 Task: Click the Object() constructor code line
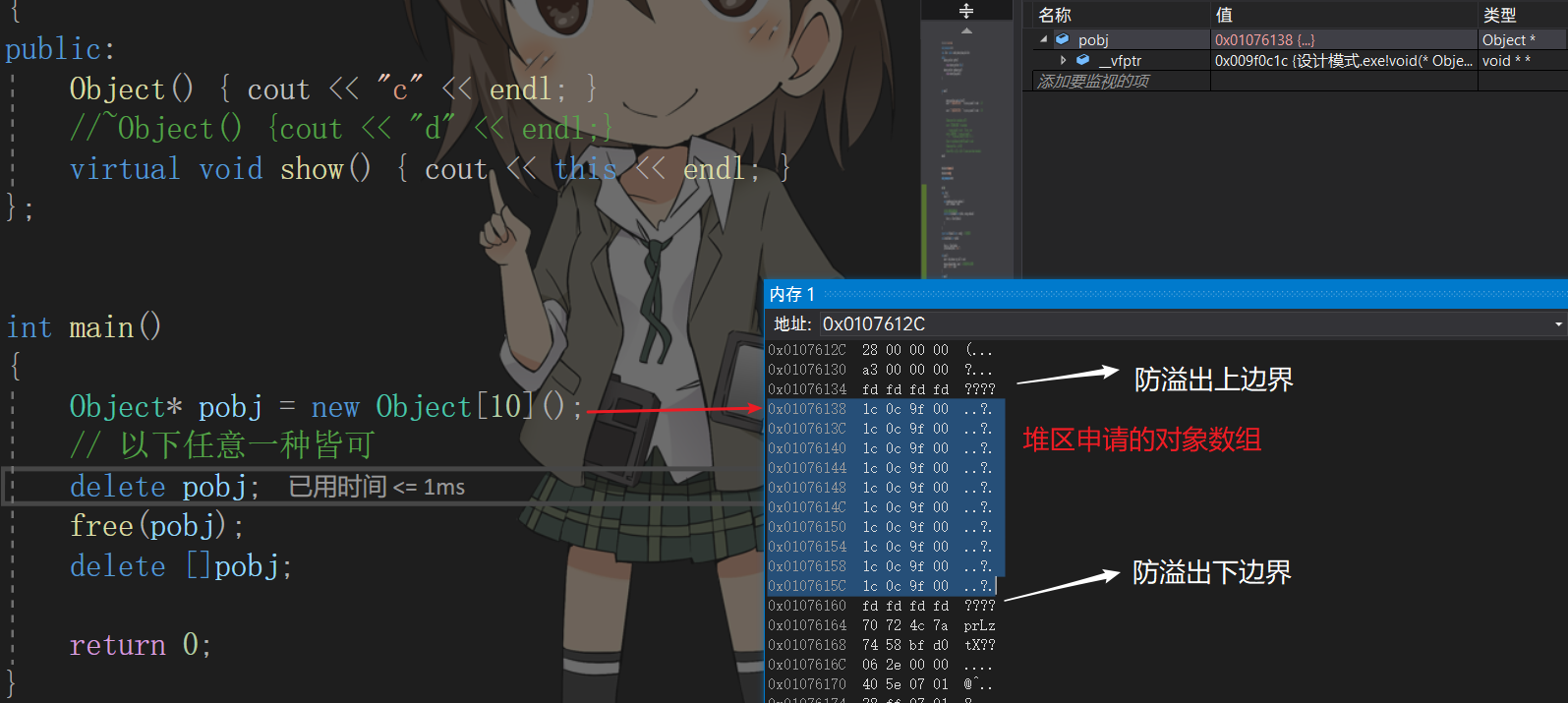coord(333,89)
